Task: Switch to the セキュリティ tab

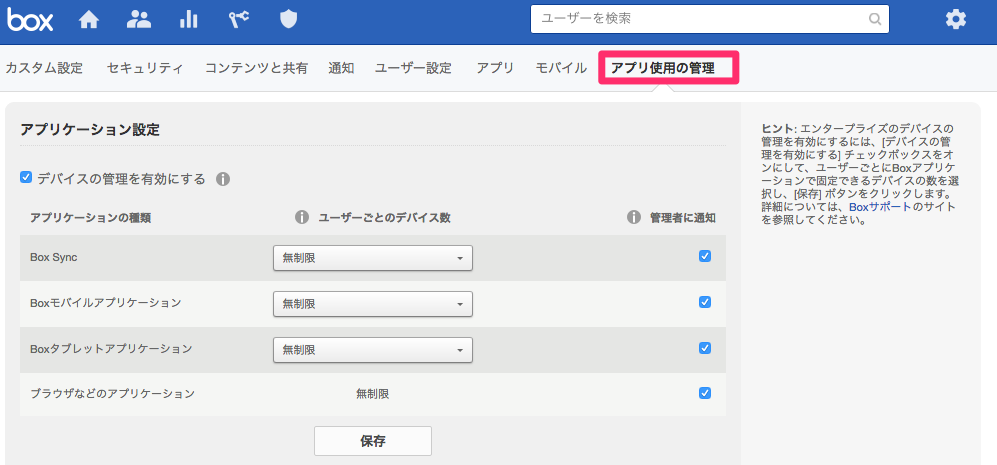Action: pos(145,68)
